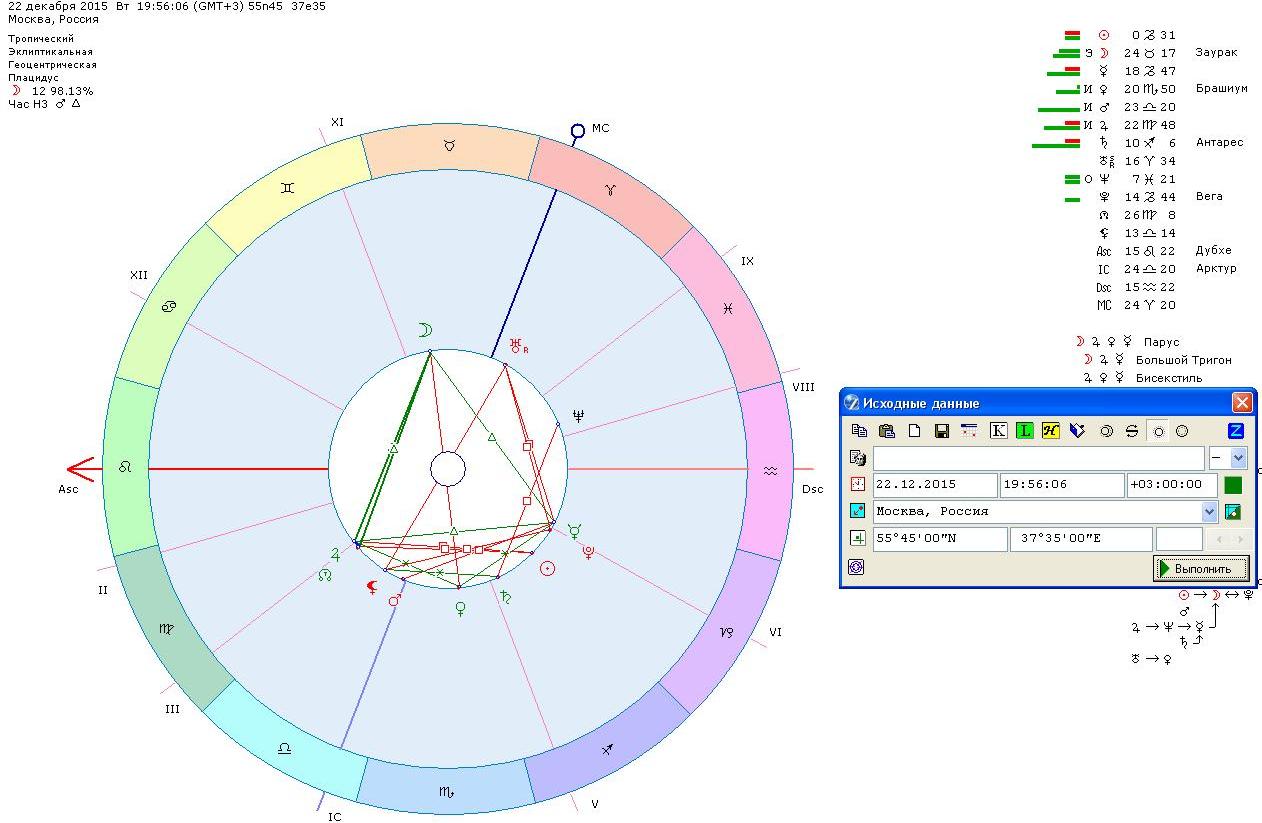Click the green color square
1262x823 pixels.
click(x=1233, y=485)
